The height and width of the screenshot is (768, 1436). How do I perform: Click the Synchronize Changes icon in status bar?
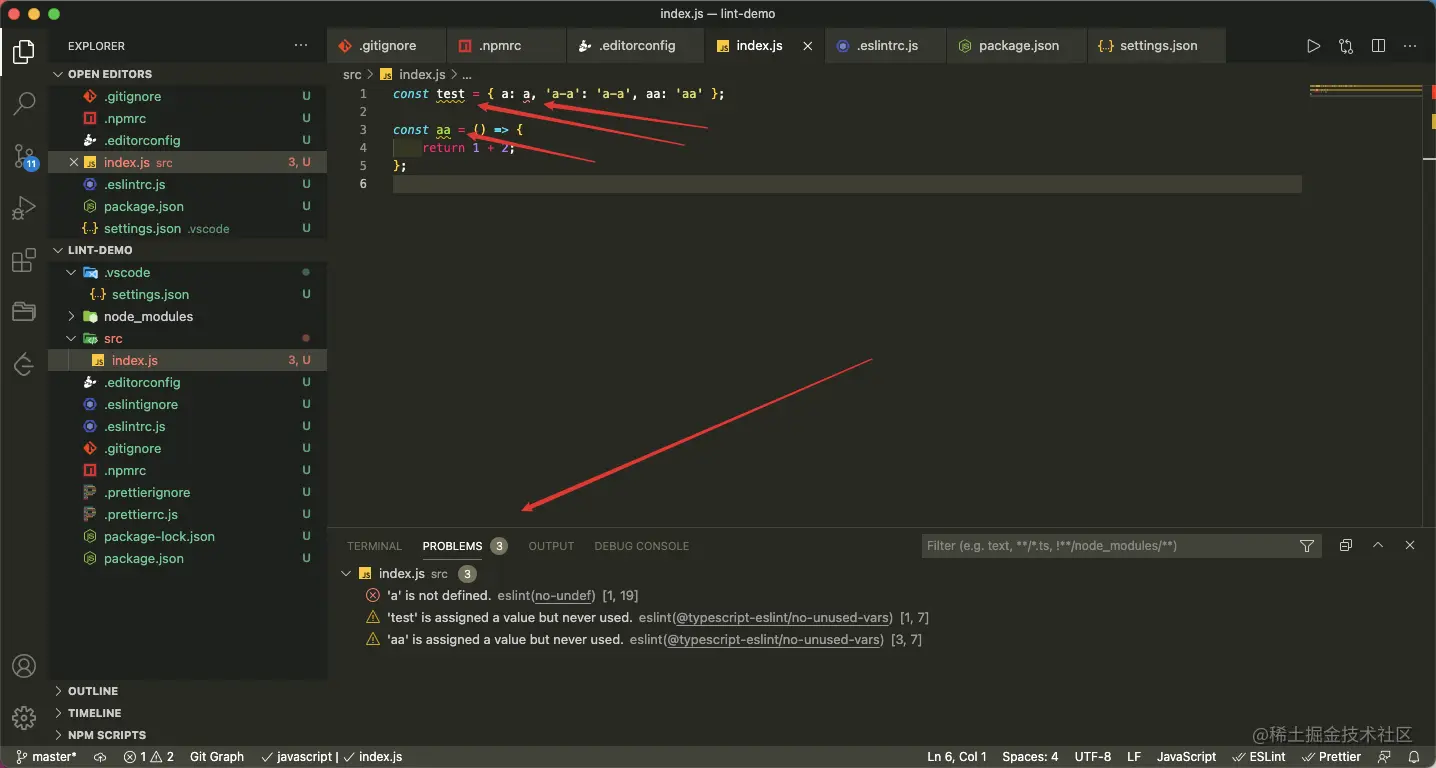pyautogui.click(x=100, y=757)
